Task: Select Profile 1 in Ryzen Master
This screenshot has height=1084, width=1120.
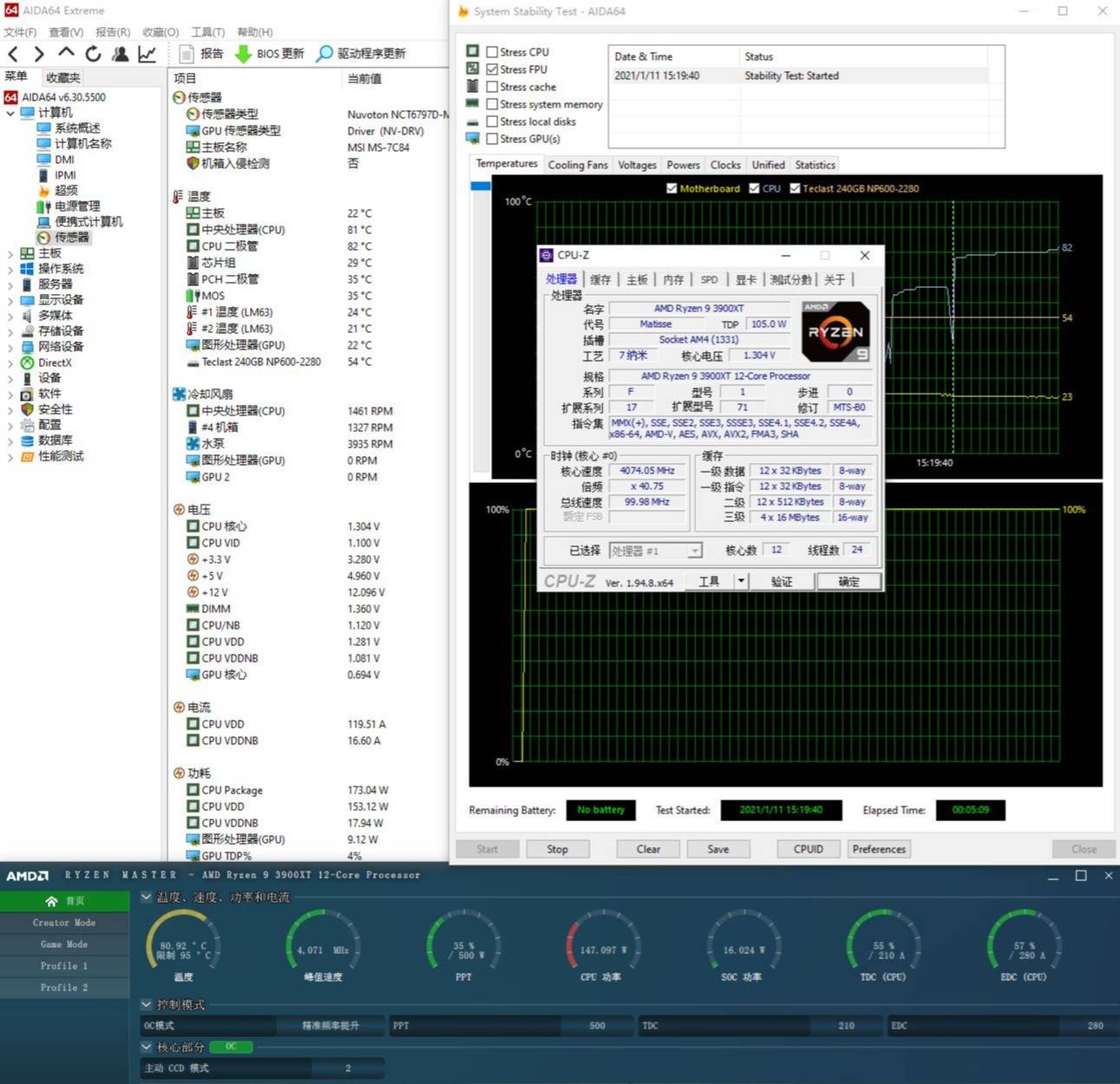Action: [x=64, y=966]
